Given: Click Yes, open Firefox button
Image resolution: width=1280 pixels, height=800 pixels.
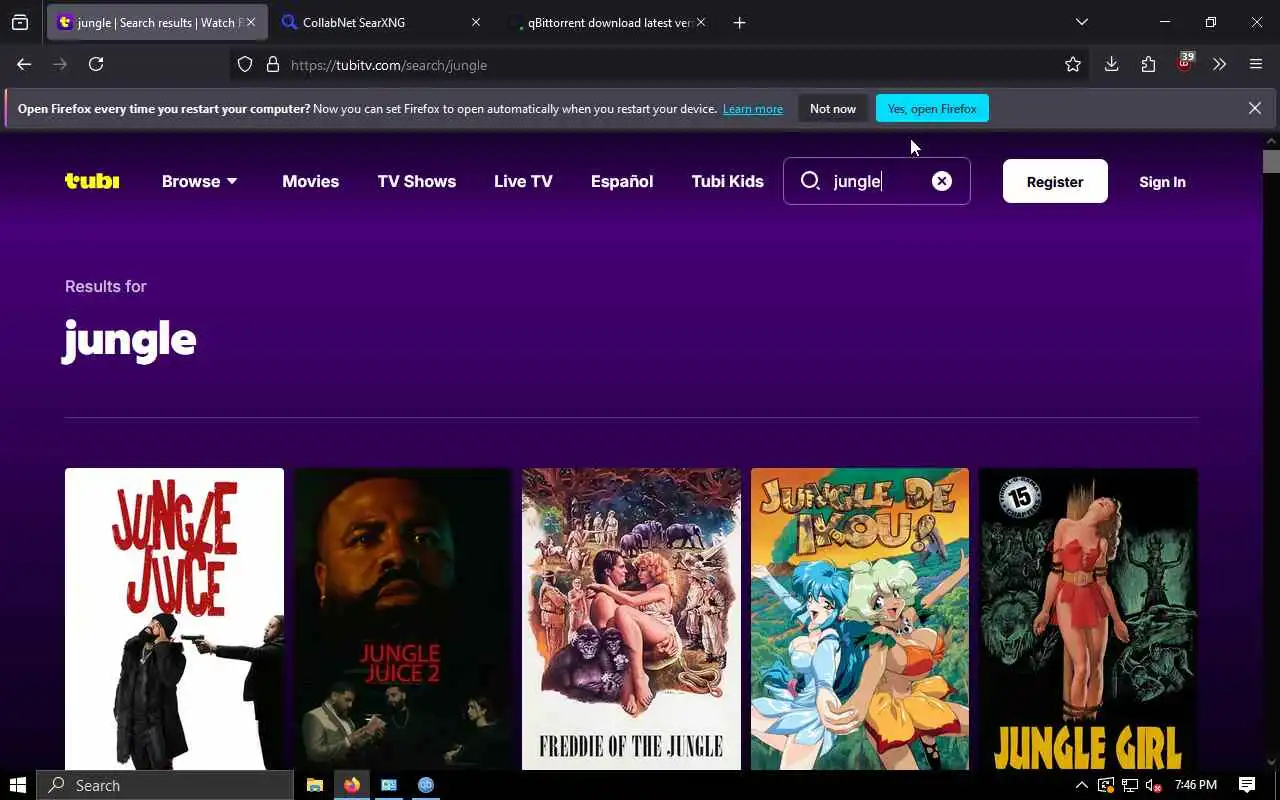Looking at the screenshot, I should point(932,108).
